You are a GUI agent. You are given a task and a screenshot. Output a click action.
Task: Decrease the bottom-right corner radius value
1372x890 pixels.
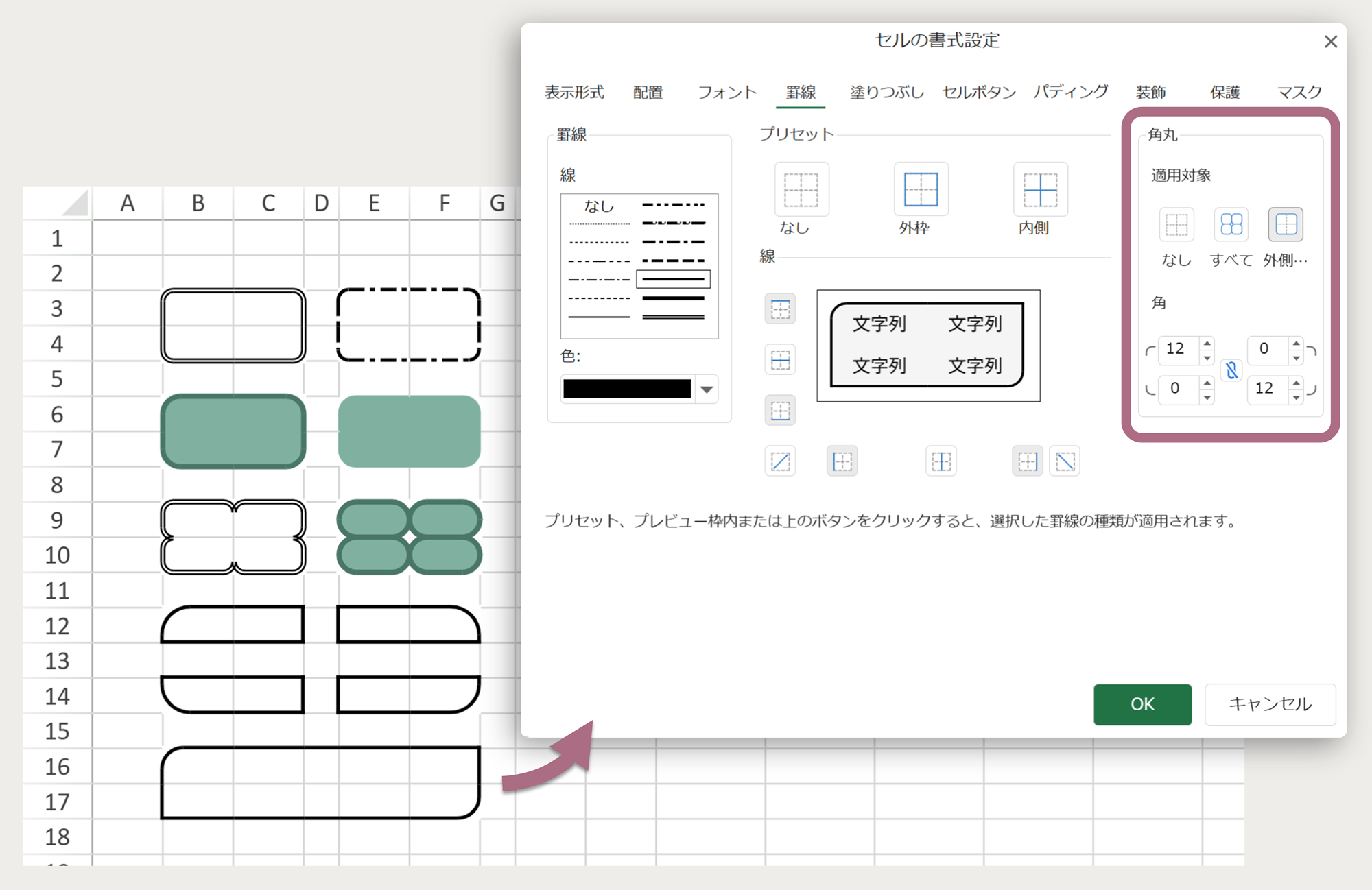[1296, 397]
